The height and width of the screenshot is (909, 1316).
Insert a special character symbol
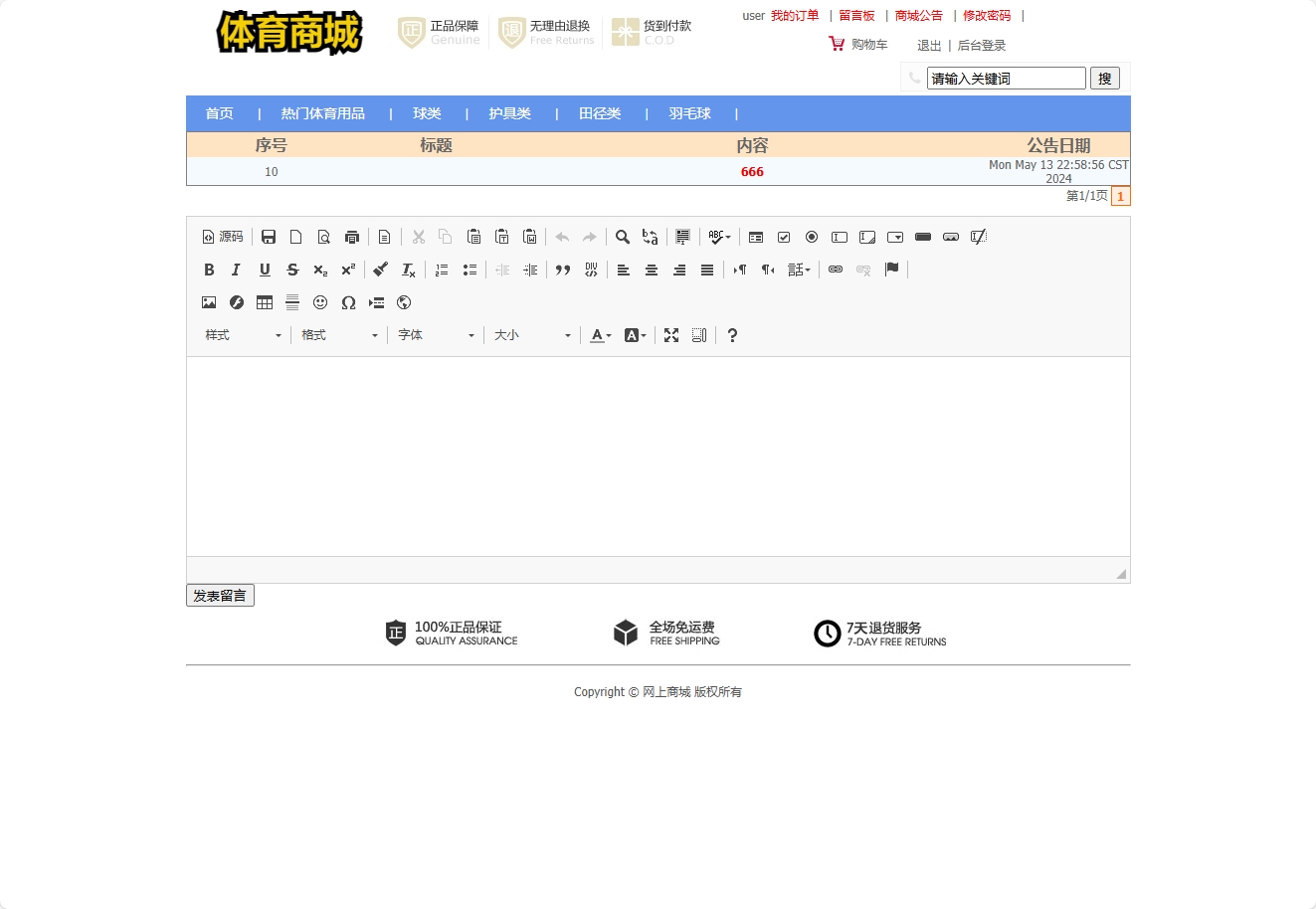(348, 302)
